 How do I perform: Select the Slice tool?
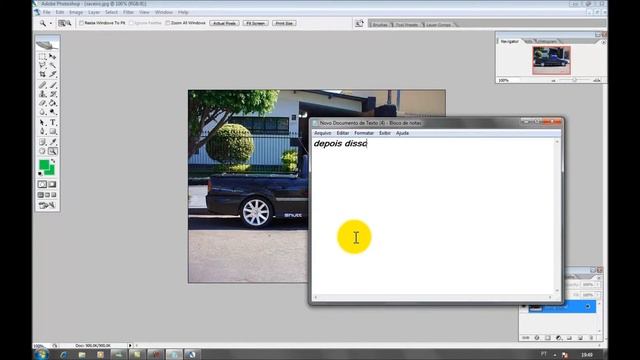53,74
